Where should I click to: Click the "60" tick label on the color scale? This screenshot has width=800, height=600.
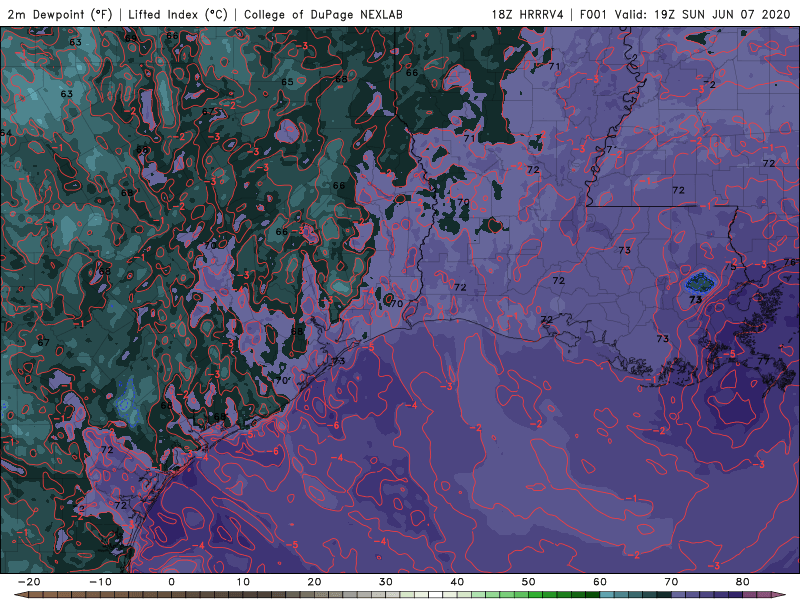(x=600, y=582)
